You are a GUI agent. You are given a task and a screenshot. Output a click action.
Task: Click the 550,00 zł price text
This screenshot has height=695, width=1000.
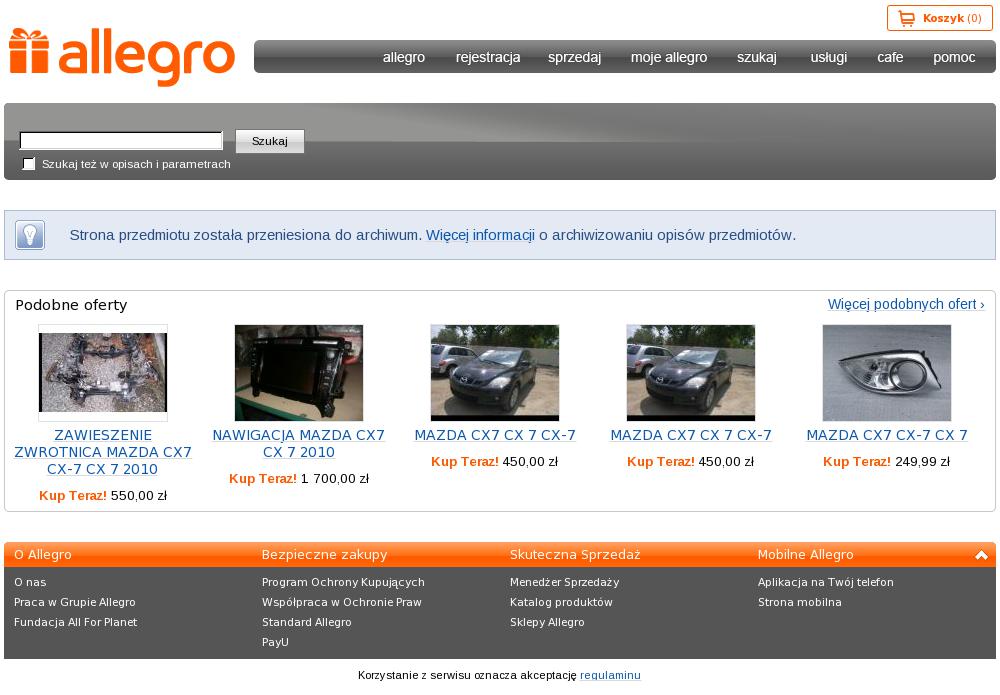click(x=138, y=495)
